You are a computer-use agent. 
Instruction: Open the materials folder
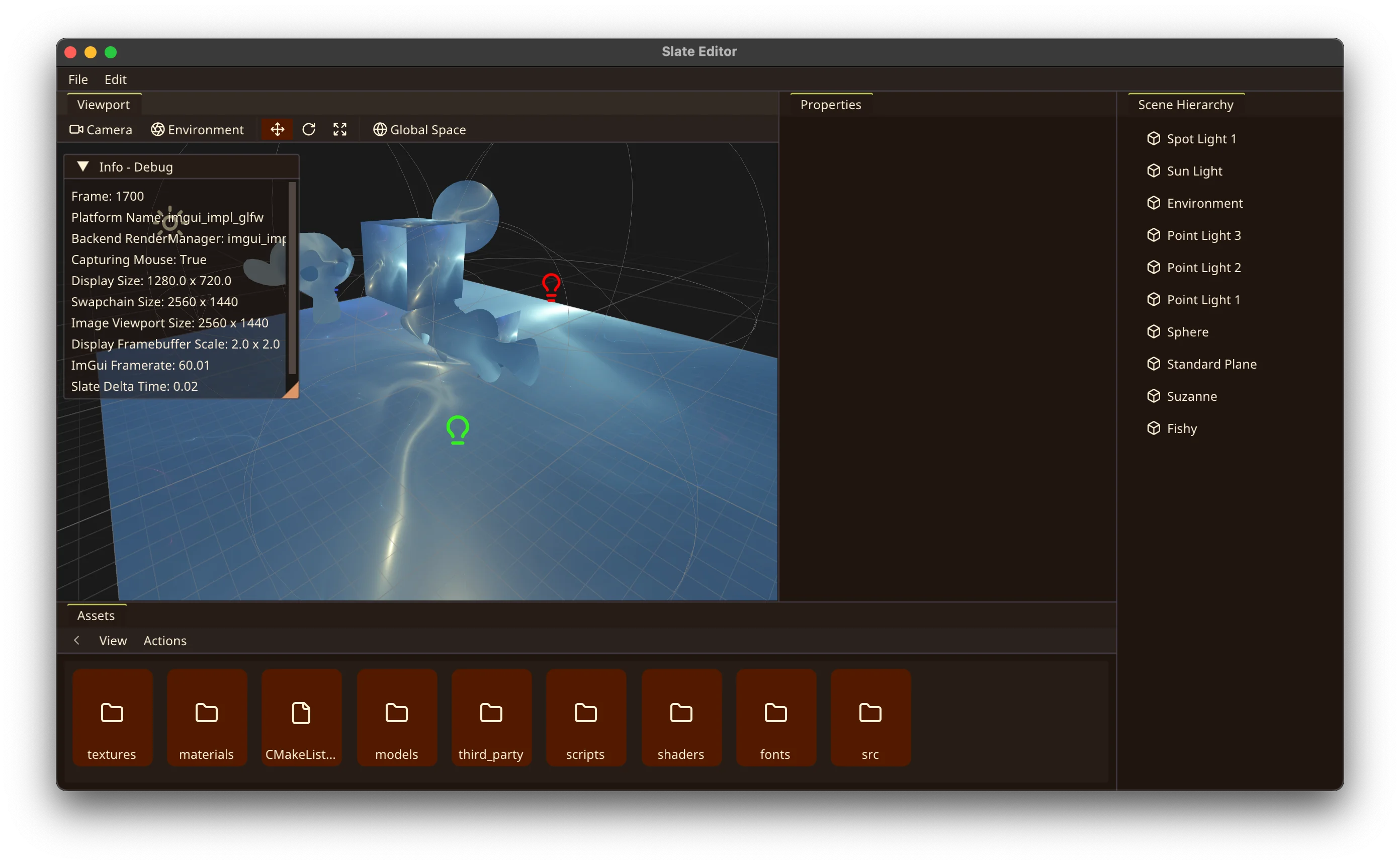click(207, 718)
